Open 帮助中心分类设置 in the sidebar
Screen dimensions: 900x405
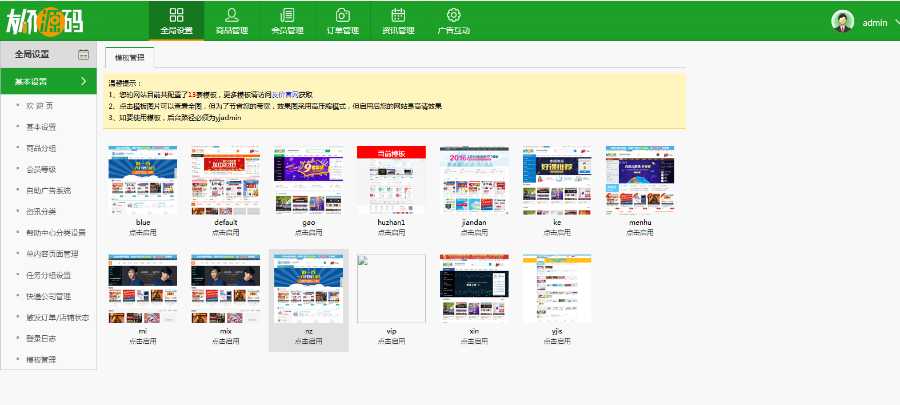point(56,232)
